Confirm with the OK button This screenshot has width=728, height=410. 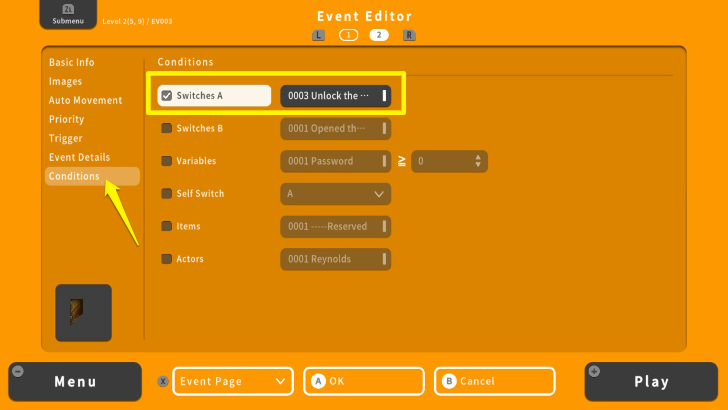(x=364, y=381)
